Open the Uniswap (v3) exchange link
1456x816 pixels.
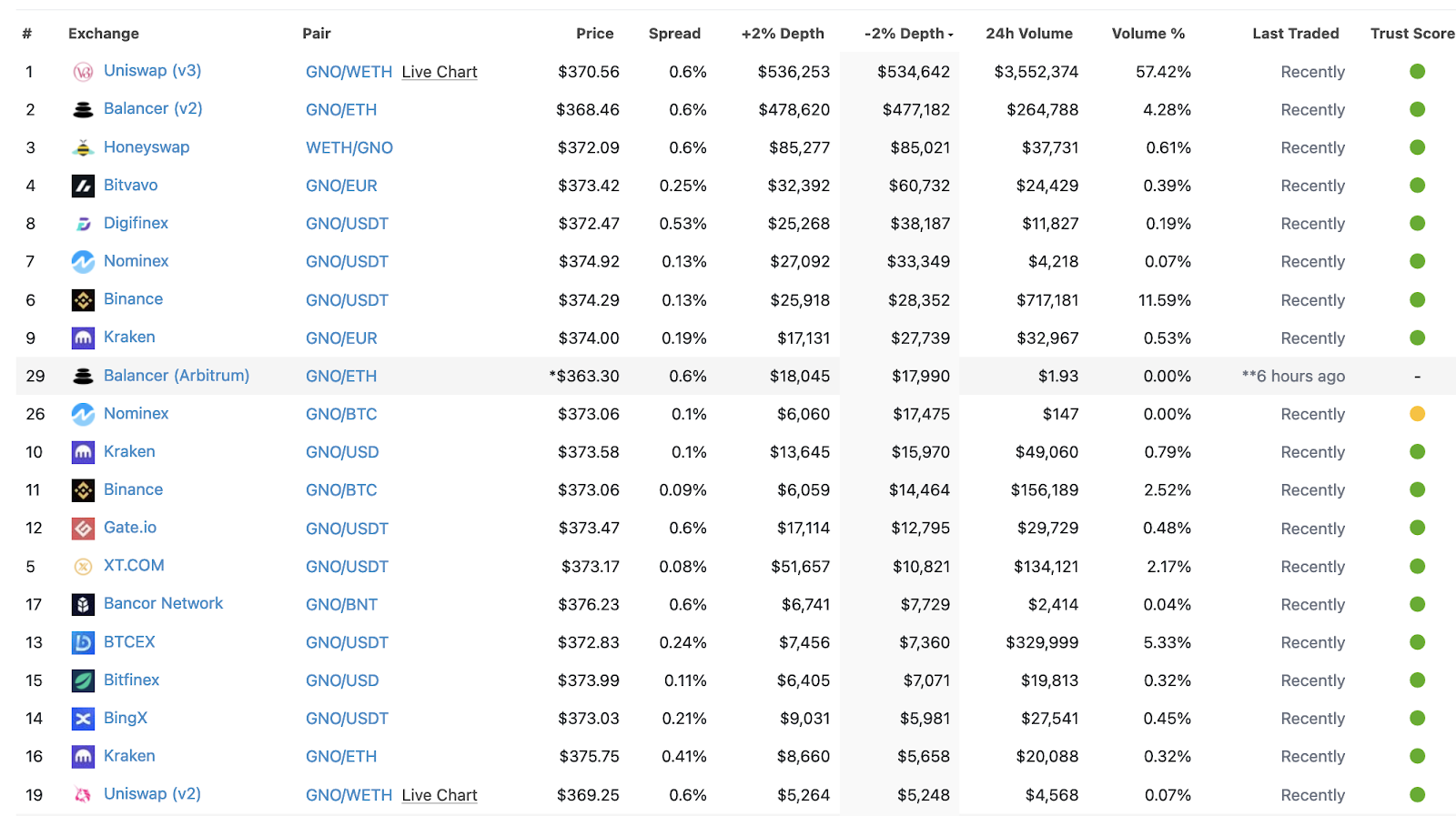click(x=153, y=71)
